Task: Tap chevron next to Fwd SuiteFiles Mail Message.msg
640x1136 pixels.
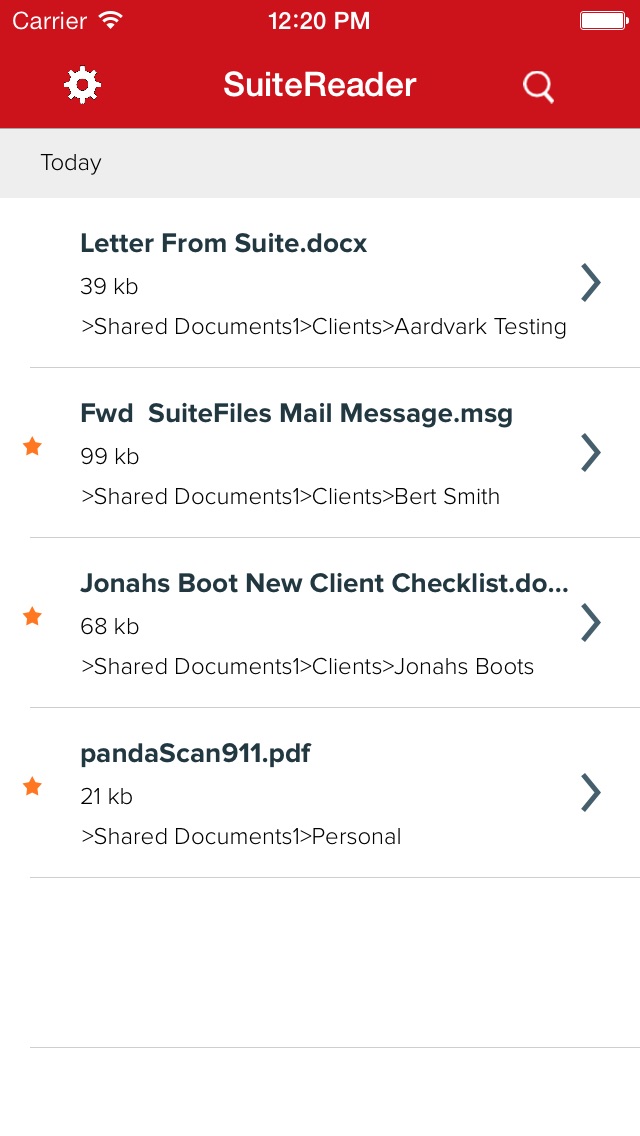Action: tap(591, 453)
